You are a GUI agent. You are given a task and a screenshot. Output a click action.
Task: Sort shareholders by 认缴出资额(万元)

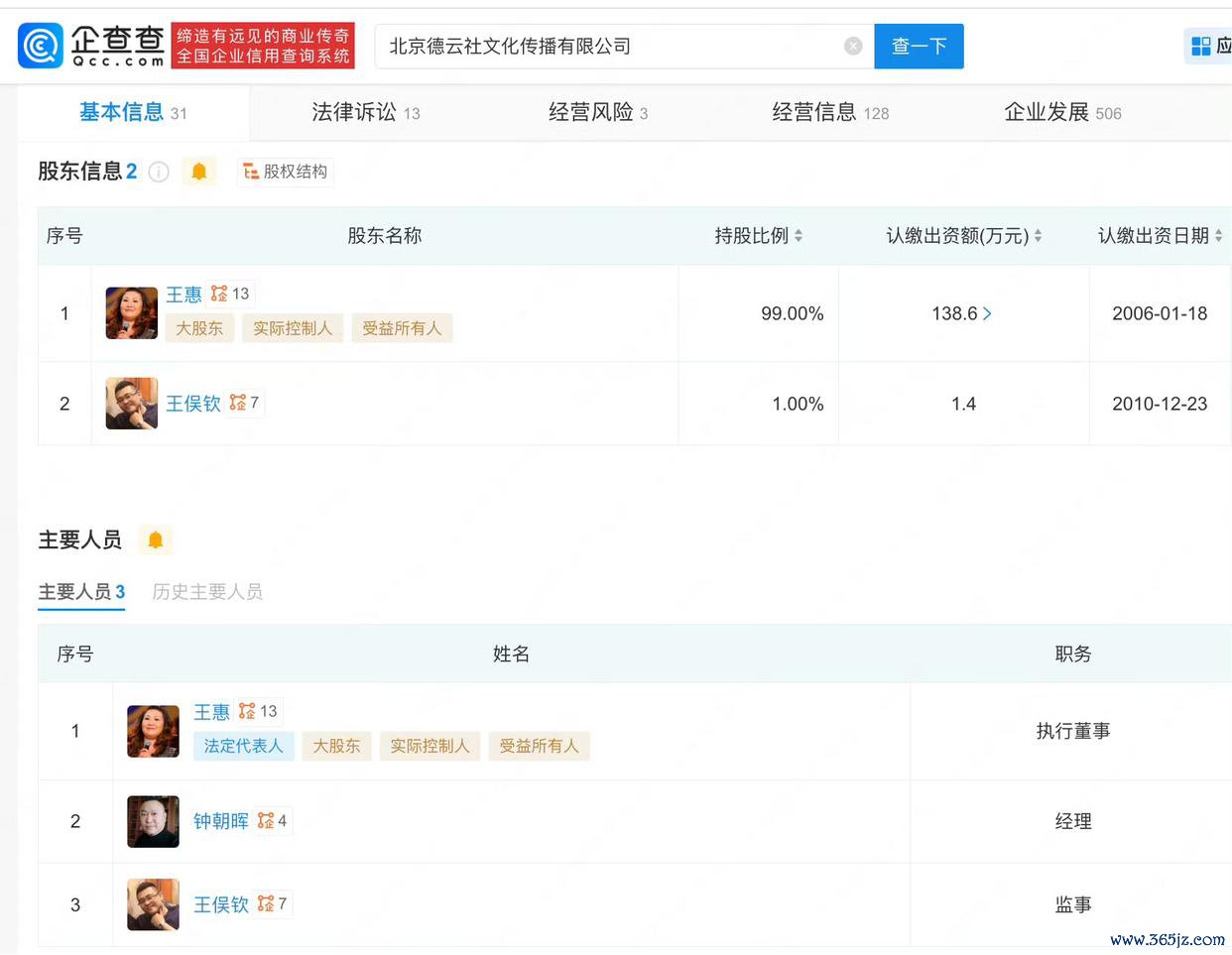1038,236
